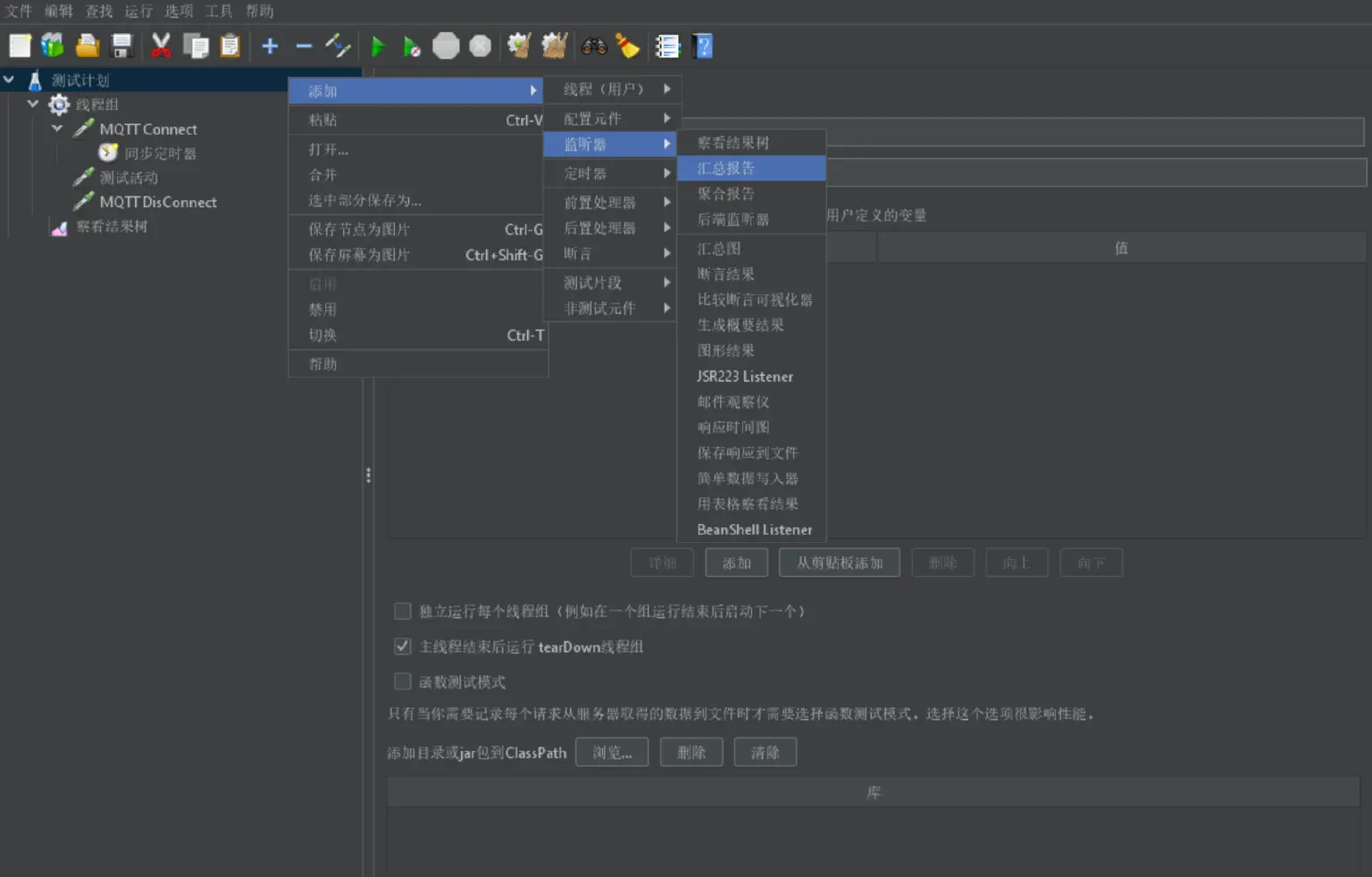Cut the selected element using the scissors icon
The height and width of the screenshot is (877, 1372).
[x=162, y=46]
